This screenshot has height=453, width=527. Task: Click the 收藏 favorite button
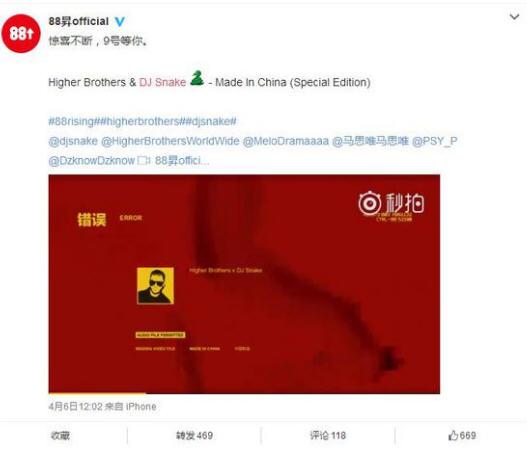60,436
